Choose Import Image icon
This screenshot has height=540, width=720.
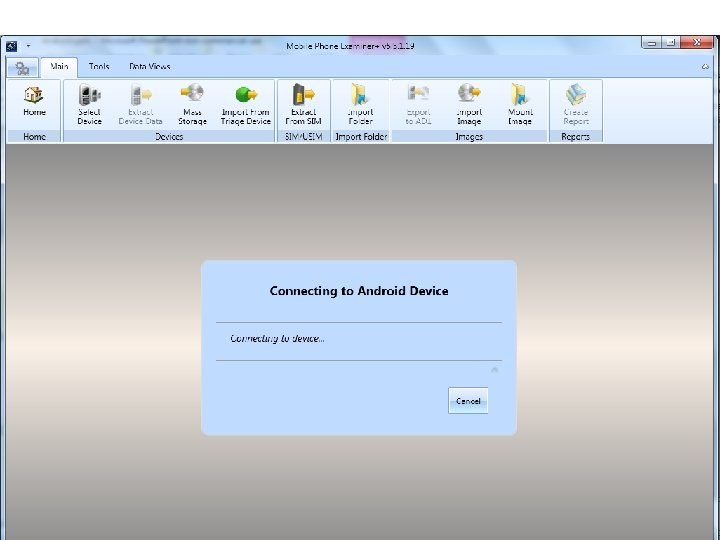(469, 105)
